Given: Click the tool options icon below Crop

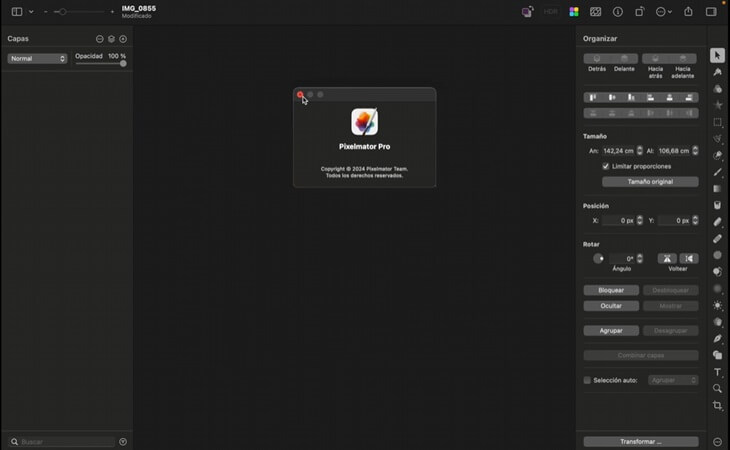Looking at the screenshot, I should (717, 442).
